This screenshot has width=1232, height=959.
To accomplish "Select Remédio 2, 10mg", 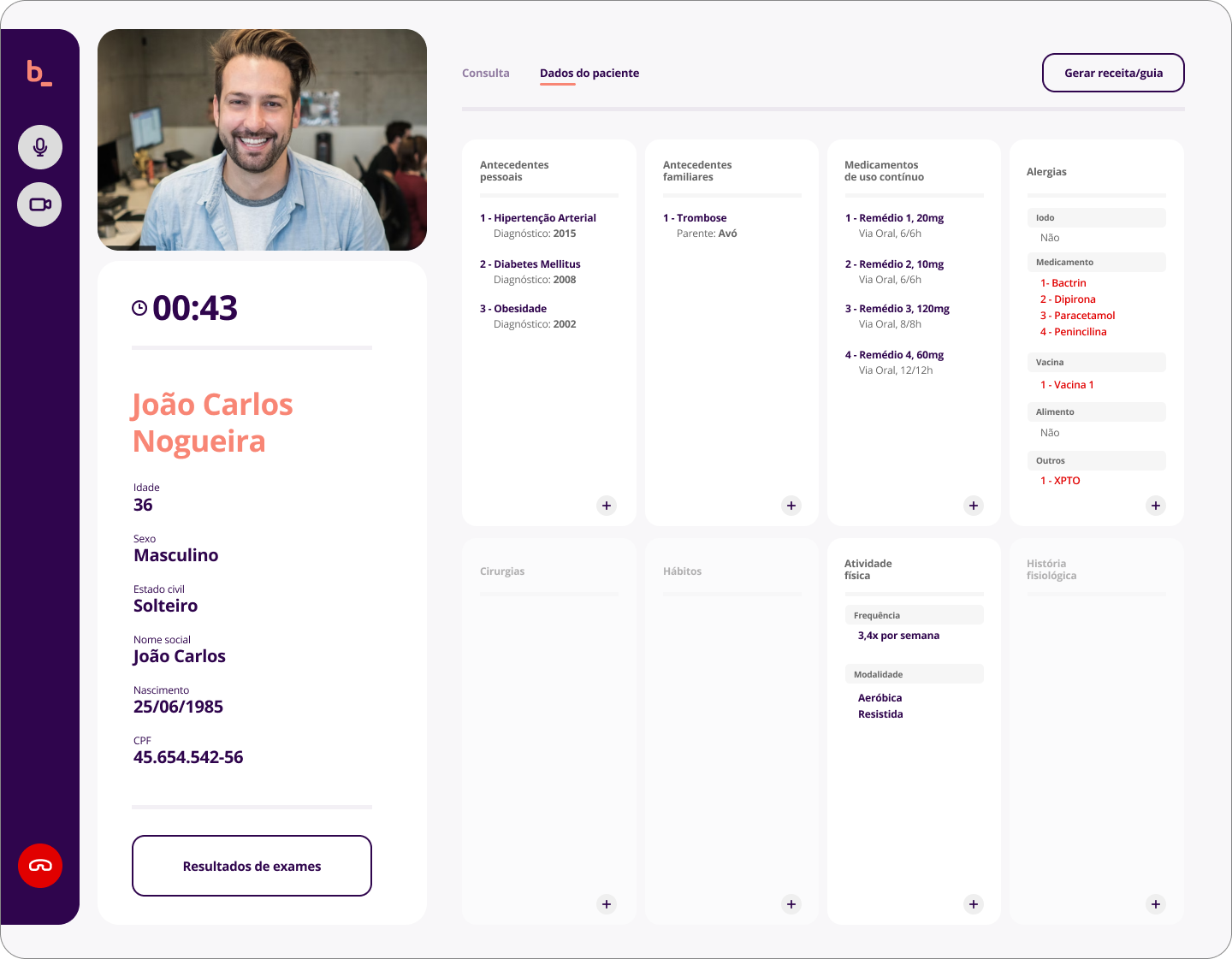I will 895,264.
